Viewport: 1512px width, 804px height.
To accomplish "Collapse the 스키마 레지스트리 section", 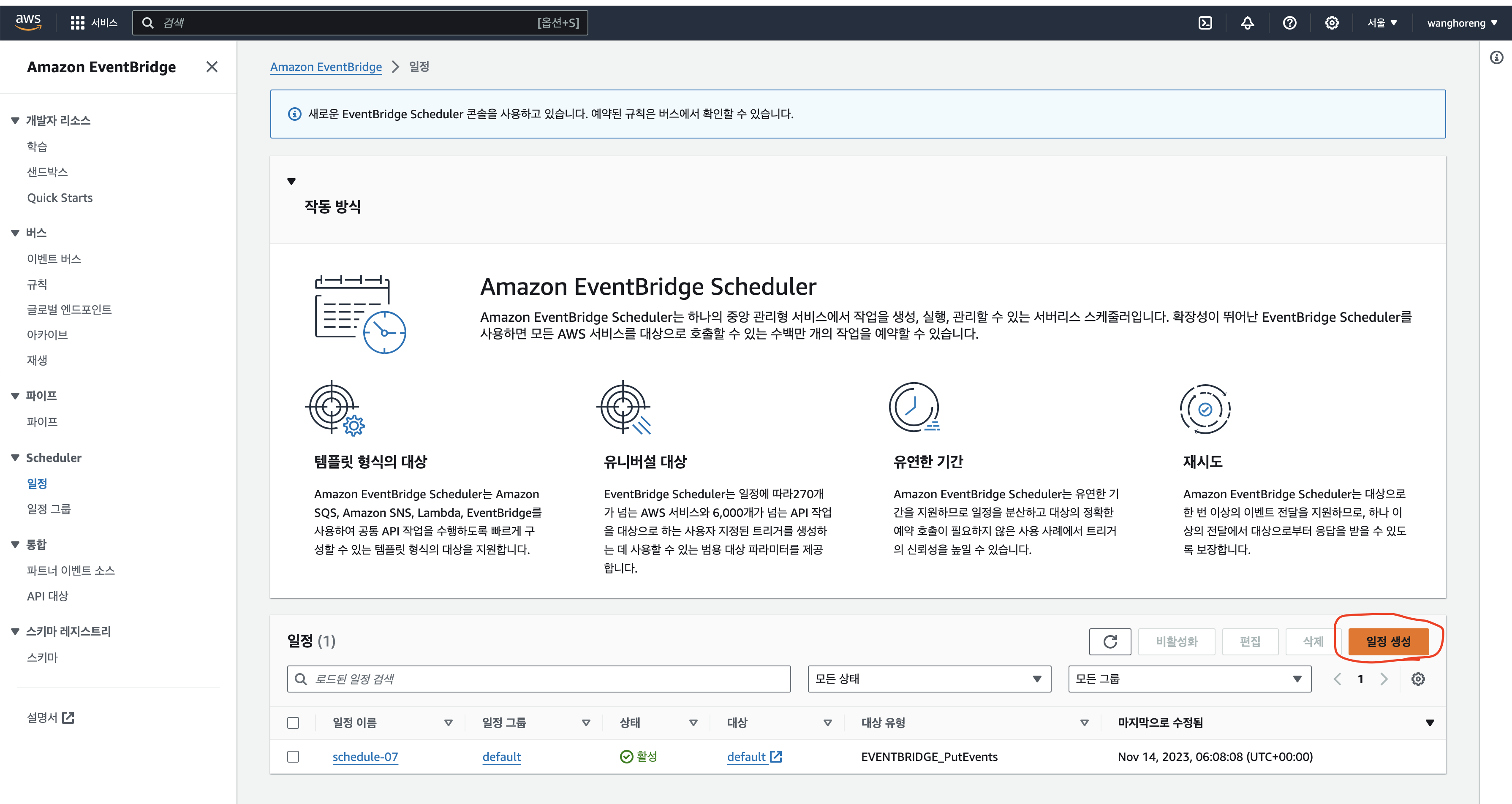I will coord(15,631).
